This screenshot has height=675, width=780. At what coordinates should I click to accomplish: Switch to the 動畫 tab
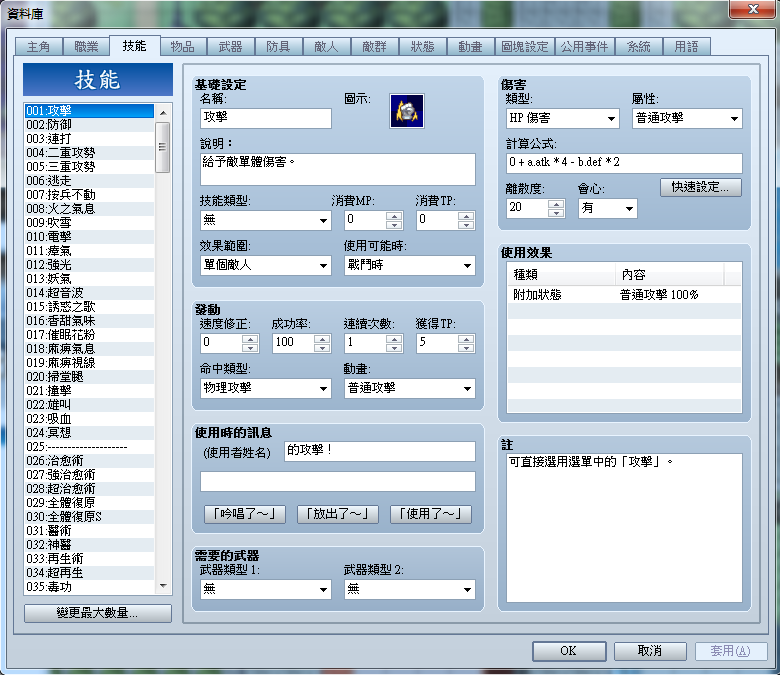point(470,47)
